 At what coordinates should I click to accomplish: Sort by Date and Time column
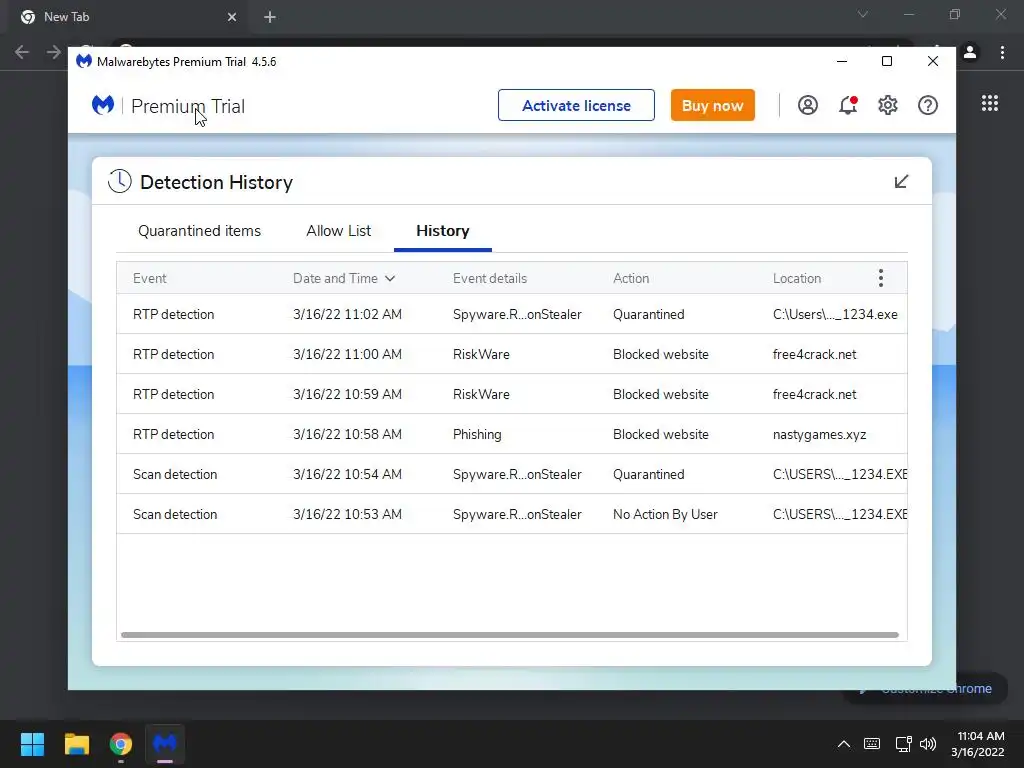tap(344, 278)
